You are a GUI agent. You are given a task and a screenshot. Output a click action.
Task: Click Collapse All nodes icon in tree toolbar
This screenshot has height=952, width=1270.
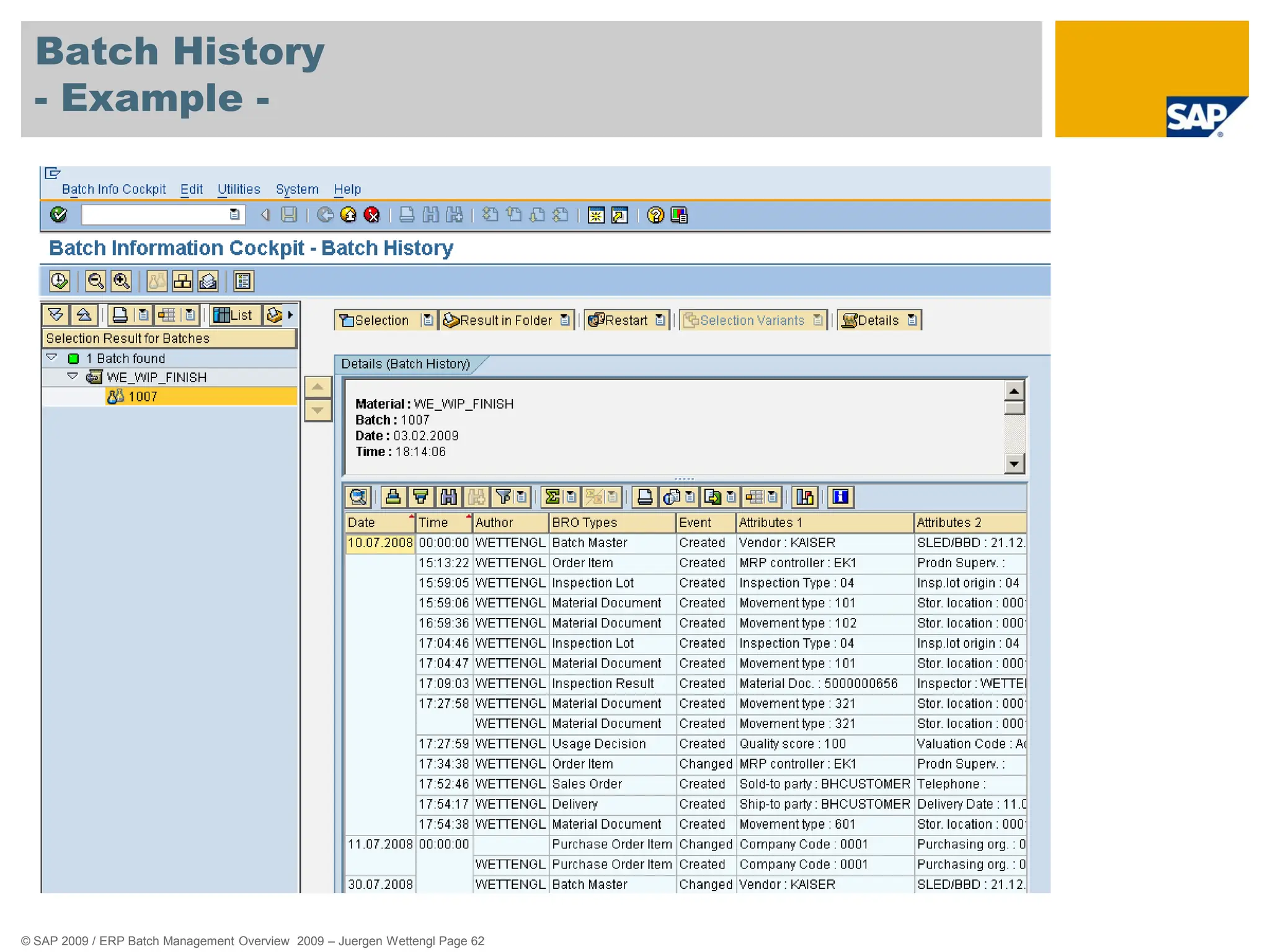pos(84,315)
